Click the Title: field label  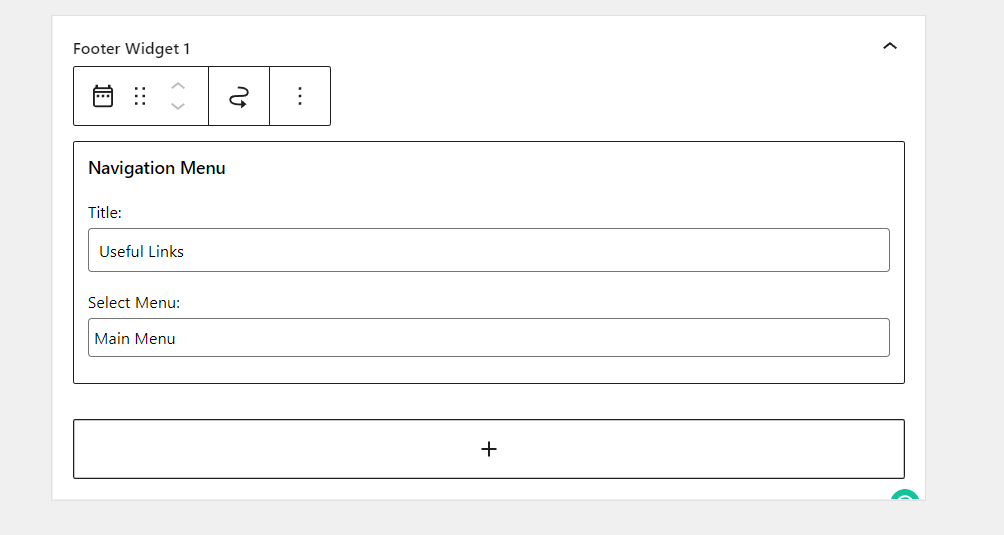click(105, 212)
